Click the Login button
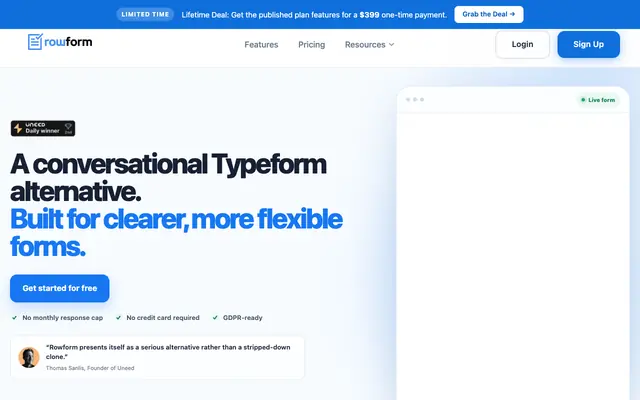The width and height of the screenshot is (640, 400). click(x=522, y=44)
